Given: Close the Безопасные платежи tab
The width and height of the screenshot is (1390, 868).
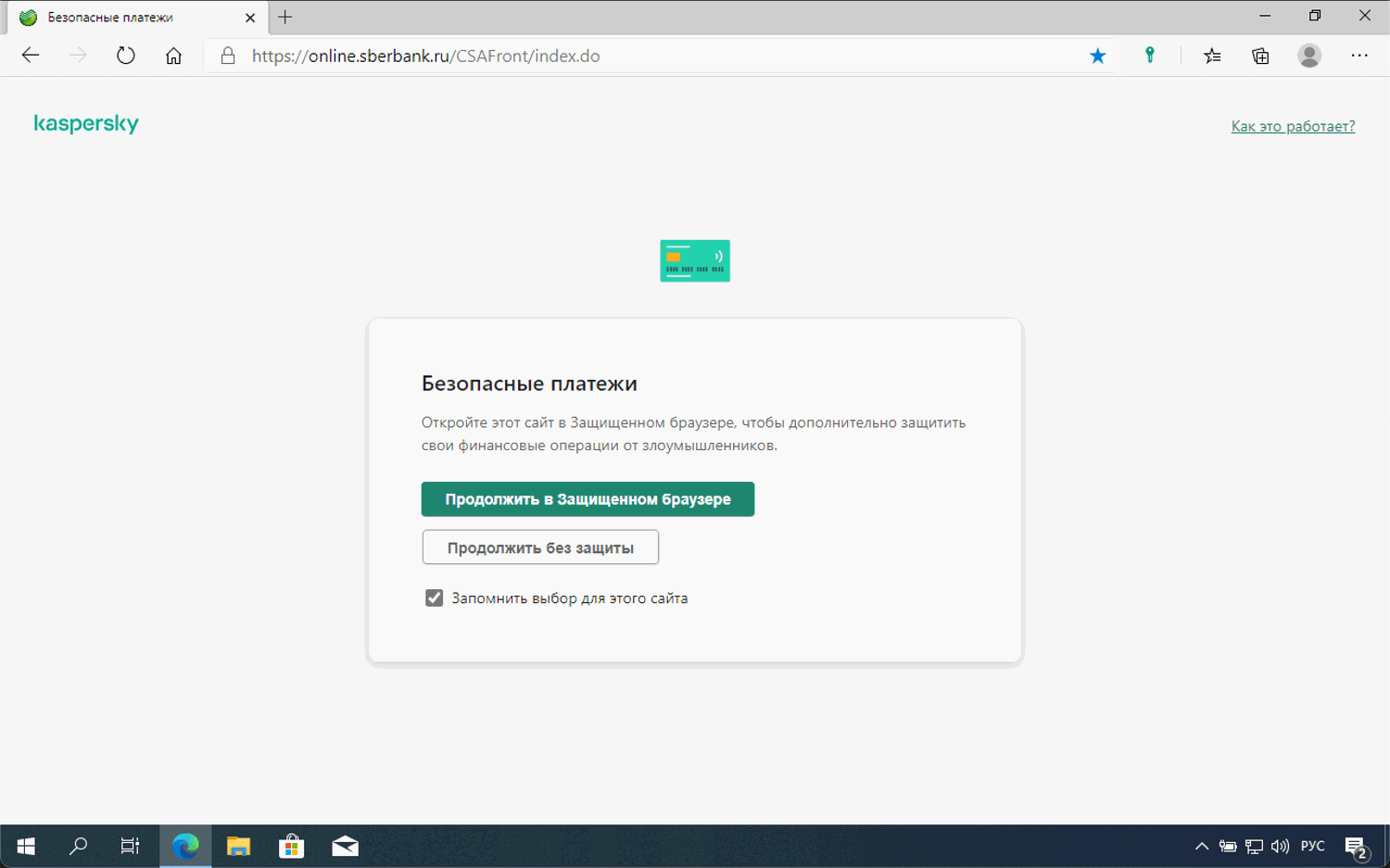Looking at the screenshot, I should (x=250, y=18).
